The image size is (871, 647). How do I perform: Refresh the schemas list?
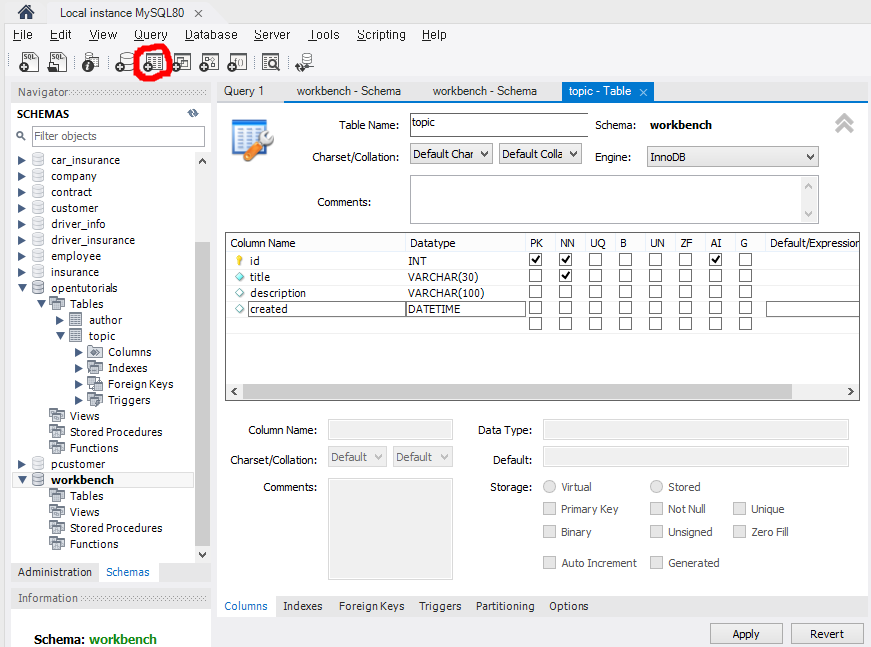click(193, 113)
